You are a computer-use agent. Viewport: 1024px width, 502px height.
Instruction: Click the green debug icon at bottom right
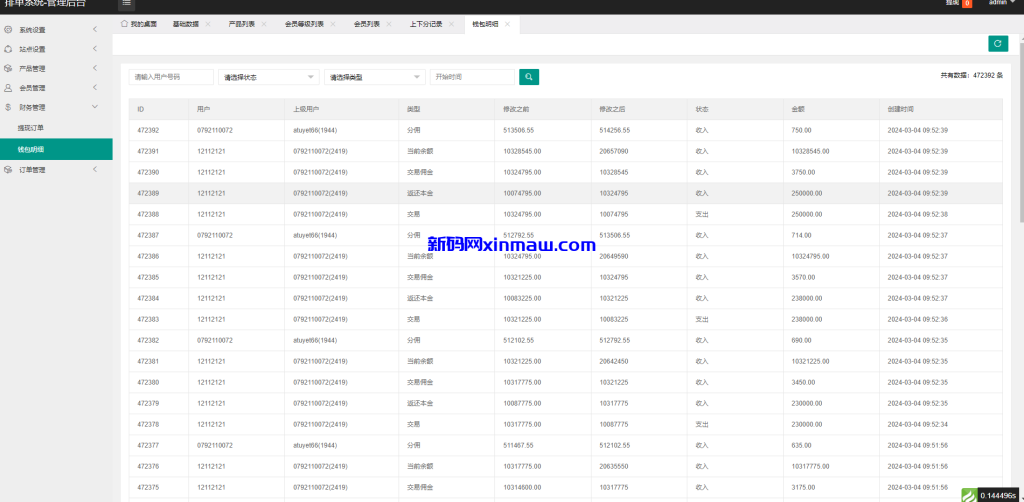(969, 495)
